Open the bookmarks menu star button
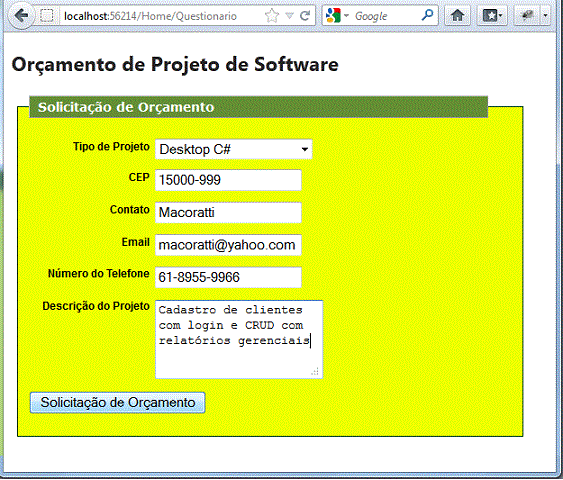 (492, 15)
